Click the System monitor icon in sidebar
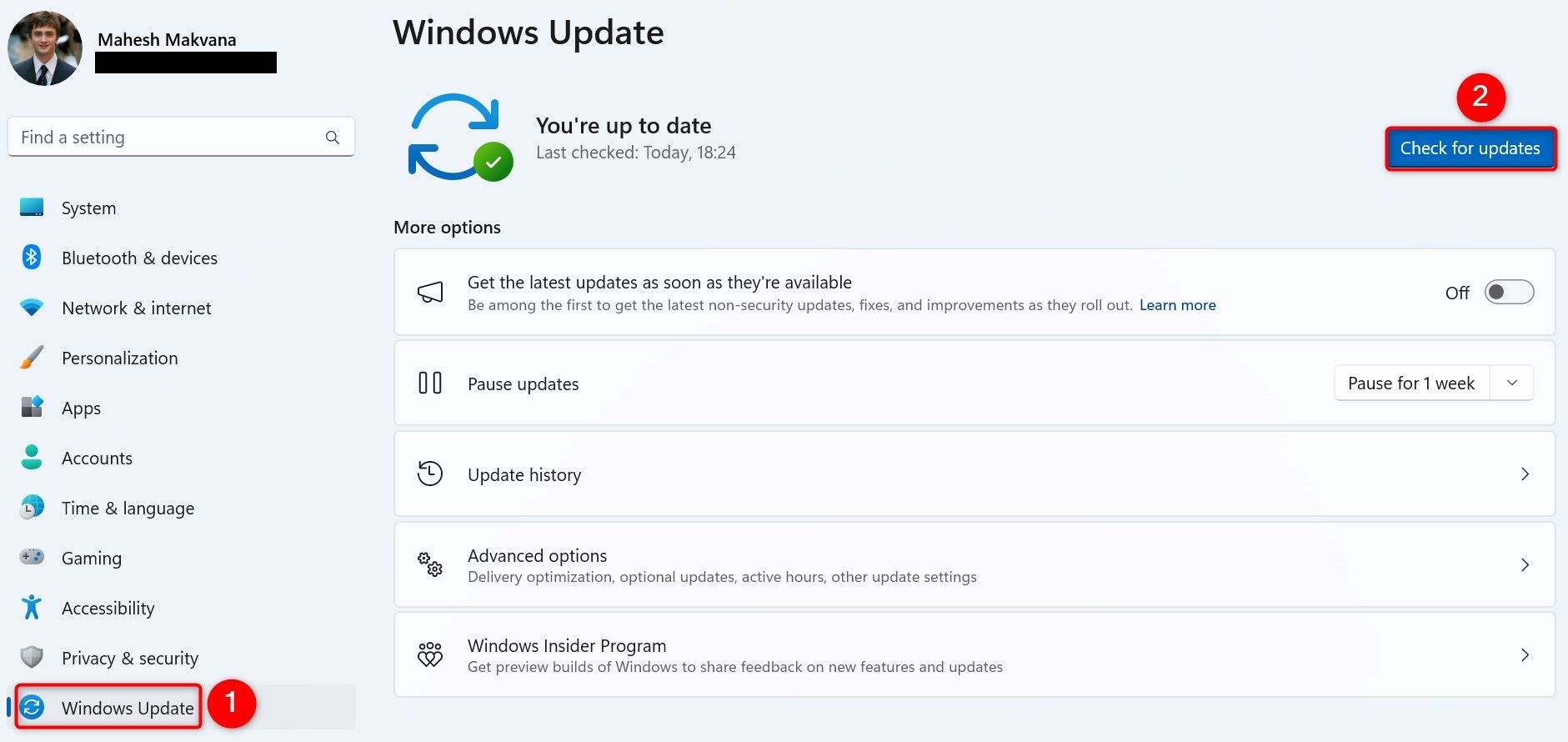This screenshot has width=1568, height=742. [x=32, y=207]
